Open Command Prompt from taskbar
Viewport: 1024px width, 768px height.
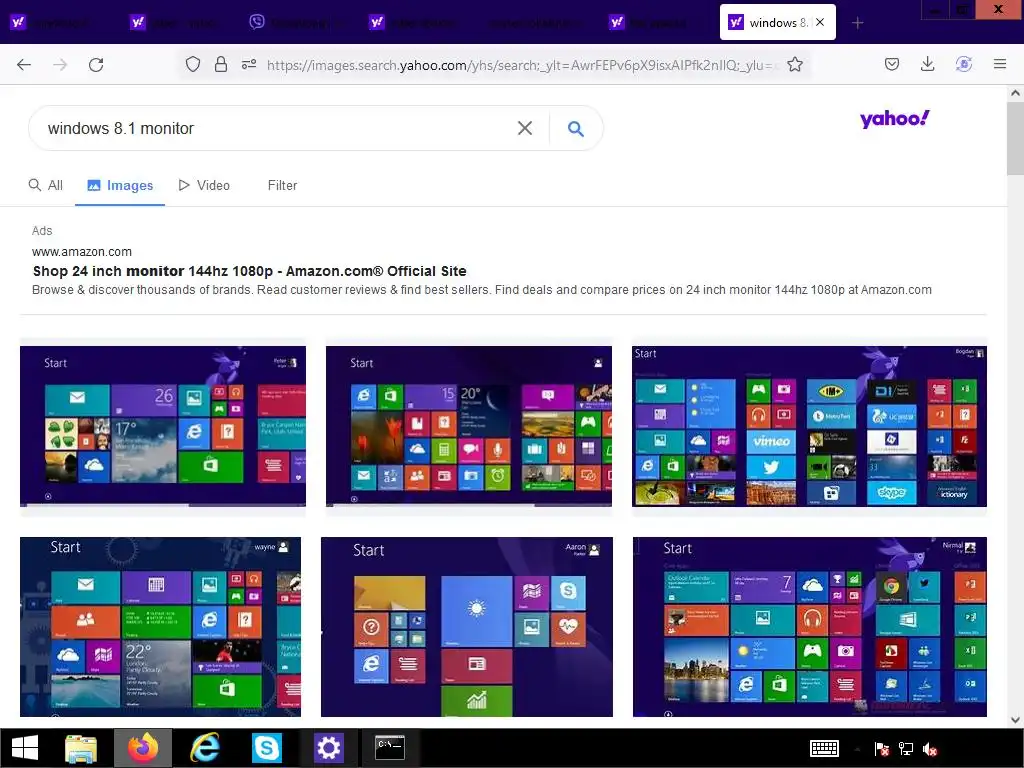[390, 748]
